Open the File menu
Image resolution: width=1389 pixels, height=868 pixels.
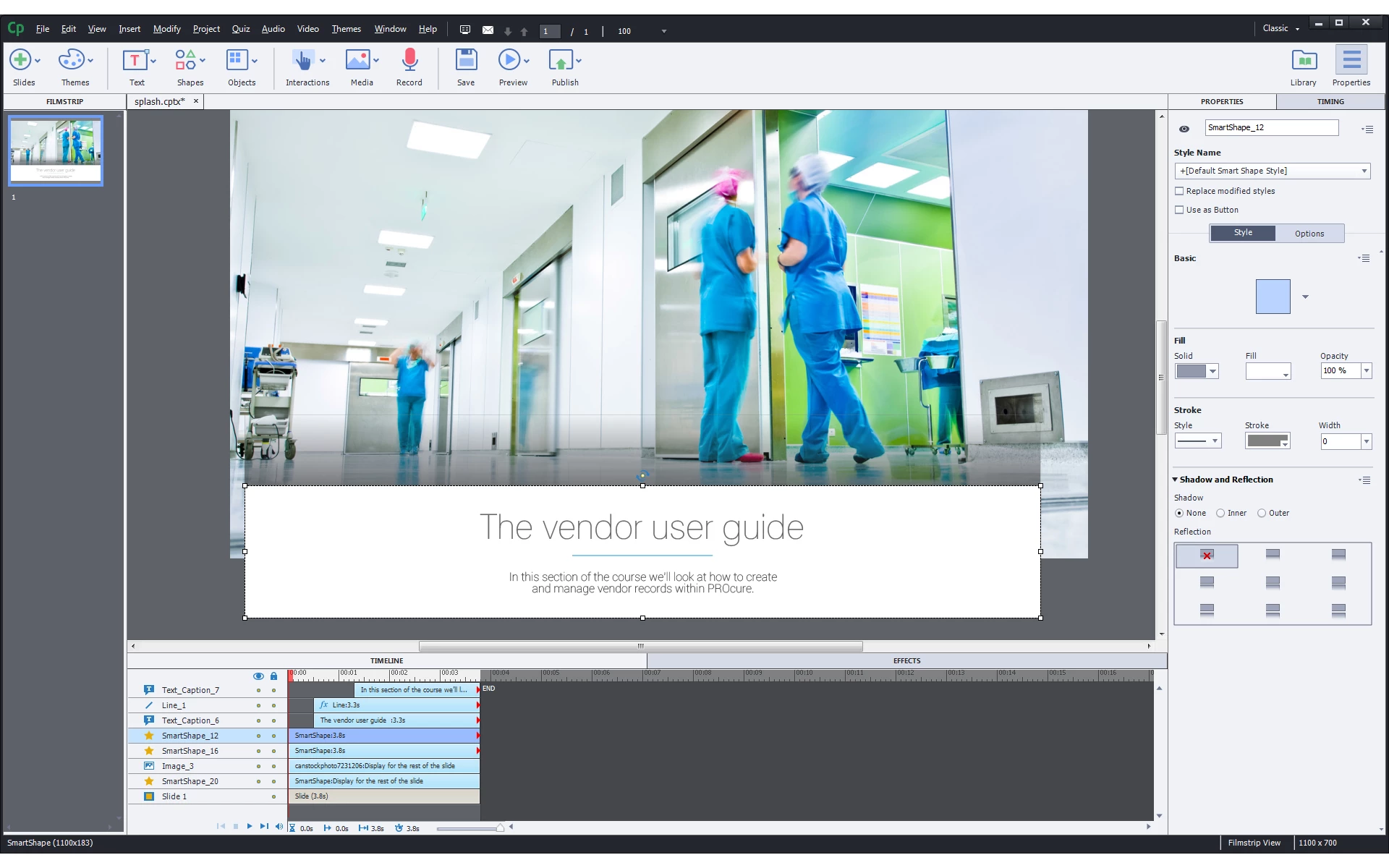[43, 29]
